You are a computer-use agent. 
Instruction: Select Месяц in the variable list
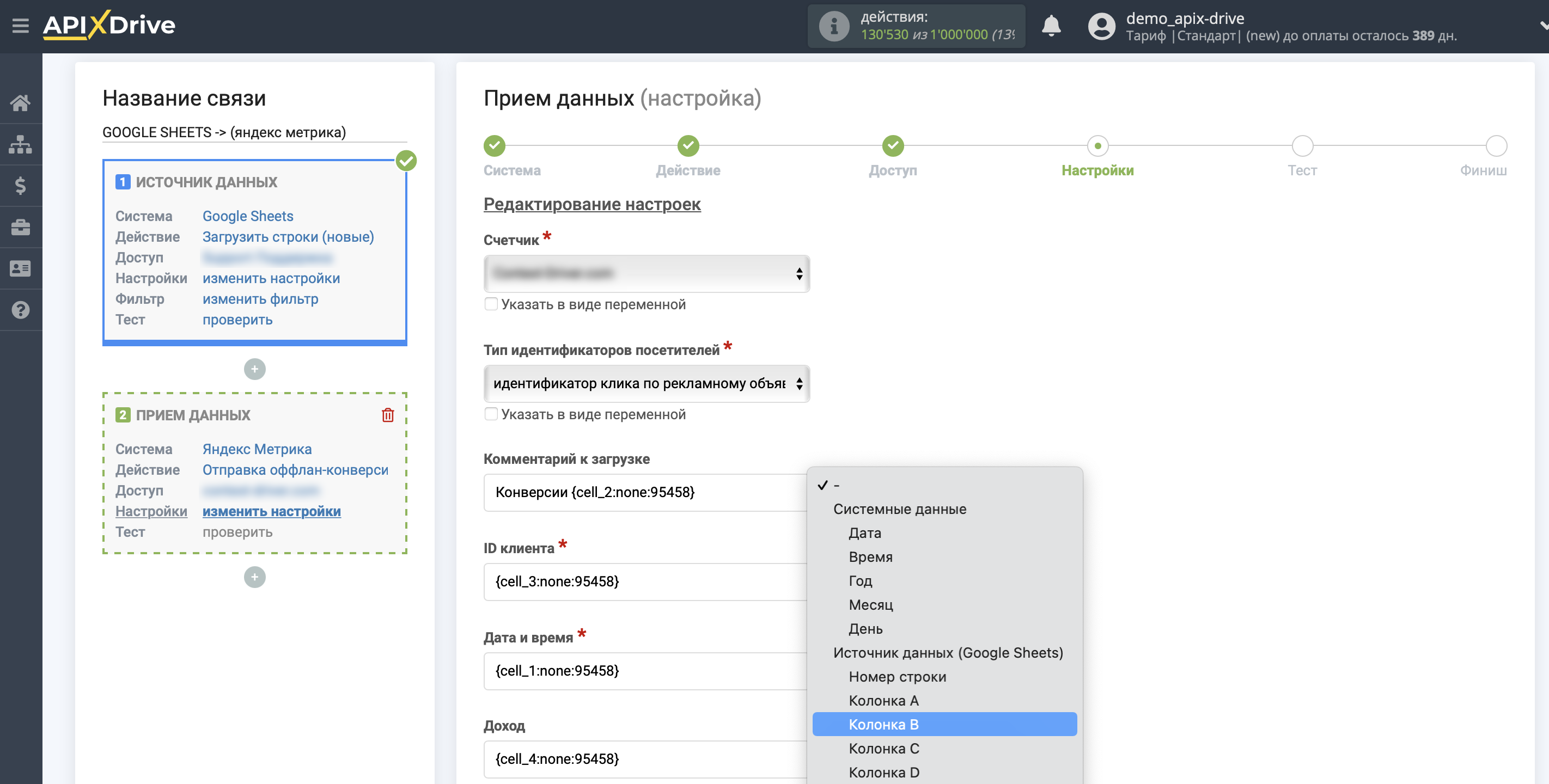pos(944,605)
